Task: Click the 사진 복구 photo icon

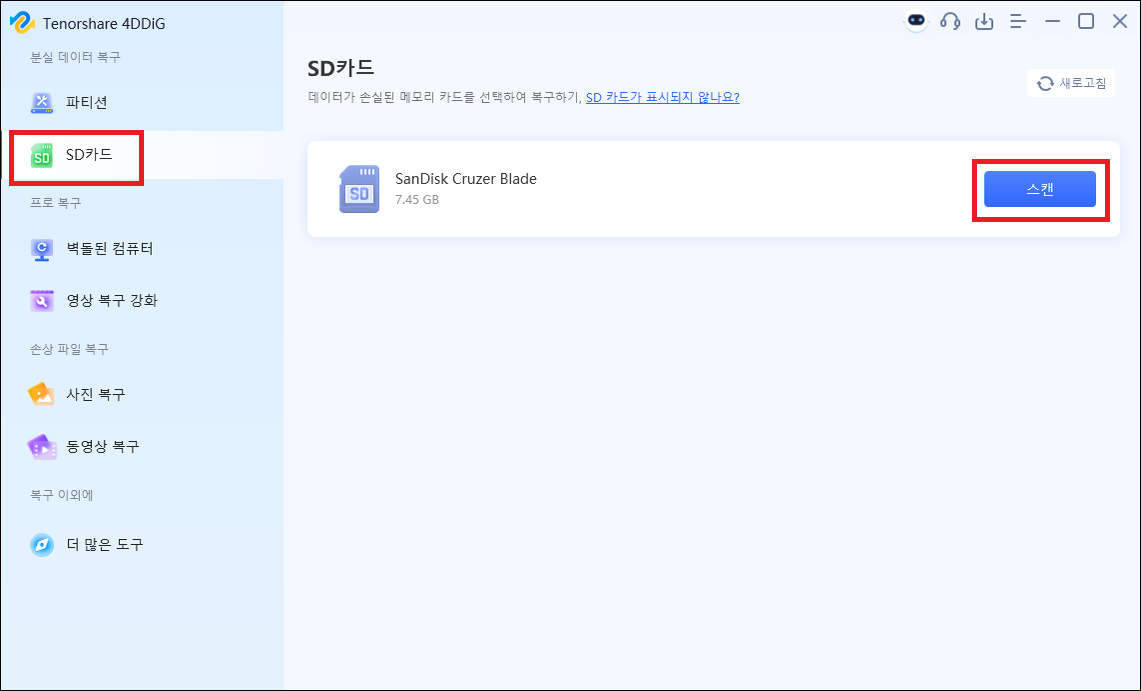Action: [41, 394]
